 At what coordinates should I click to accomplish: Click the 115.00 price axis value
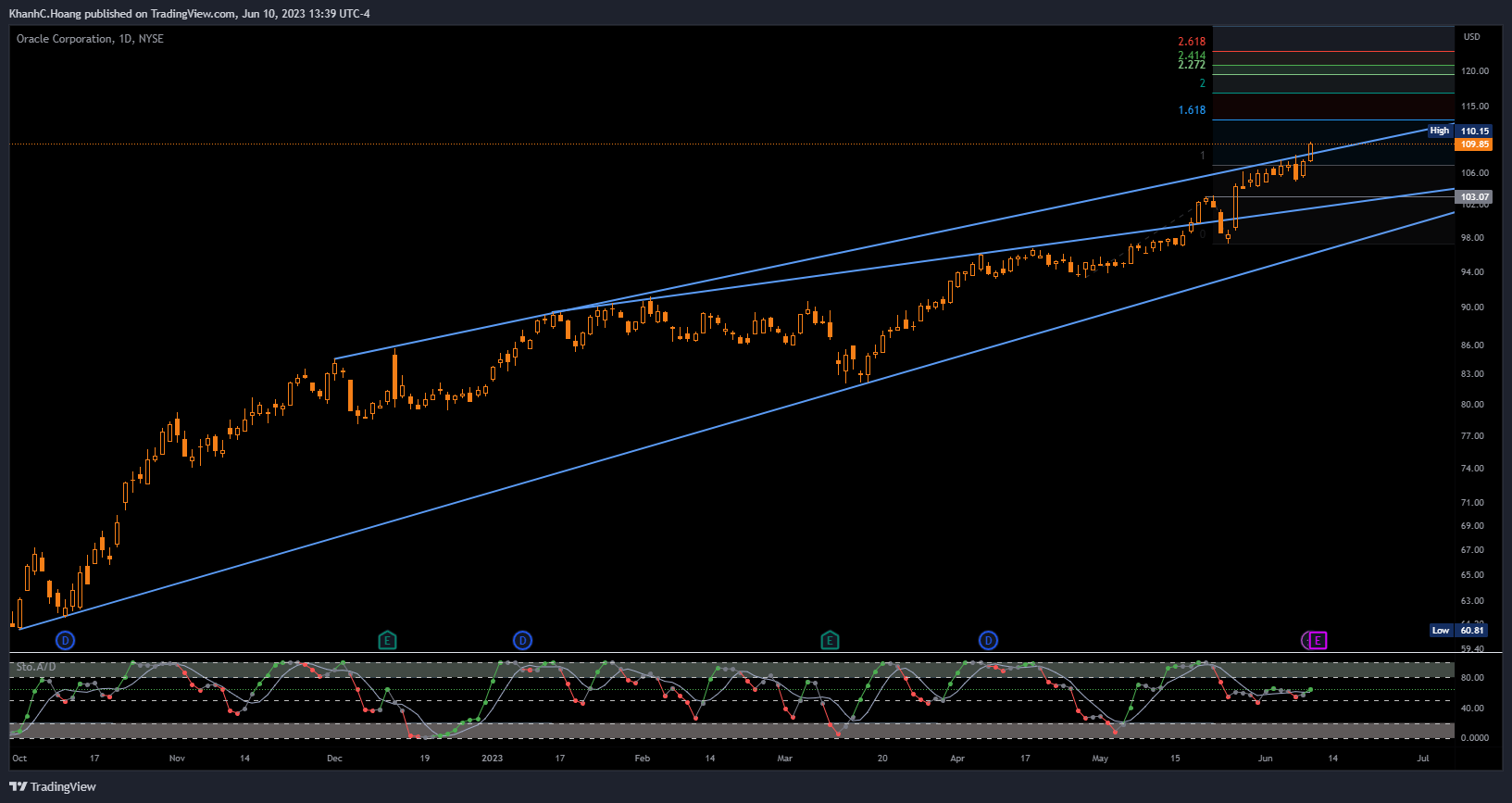click(1475, 107)
